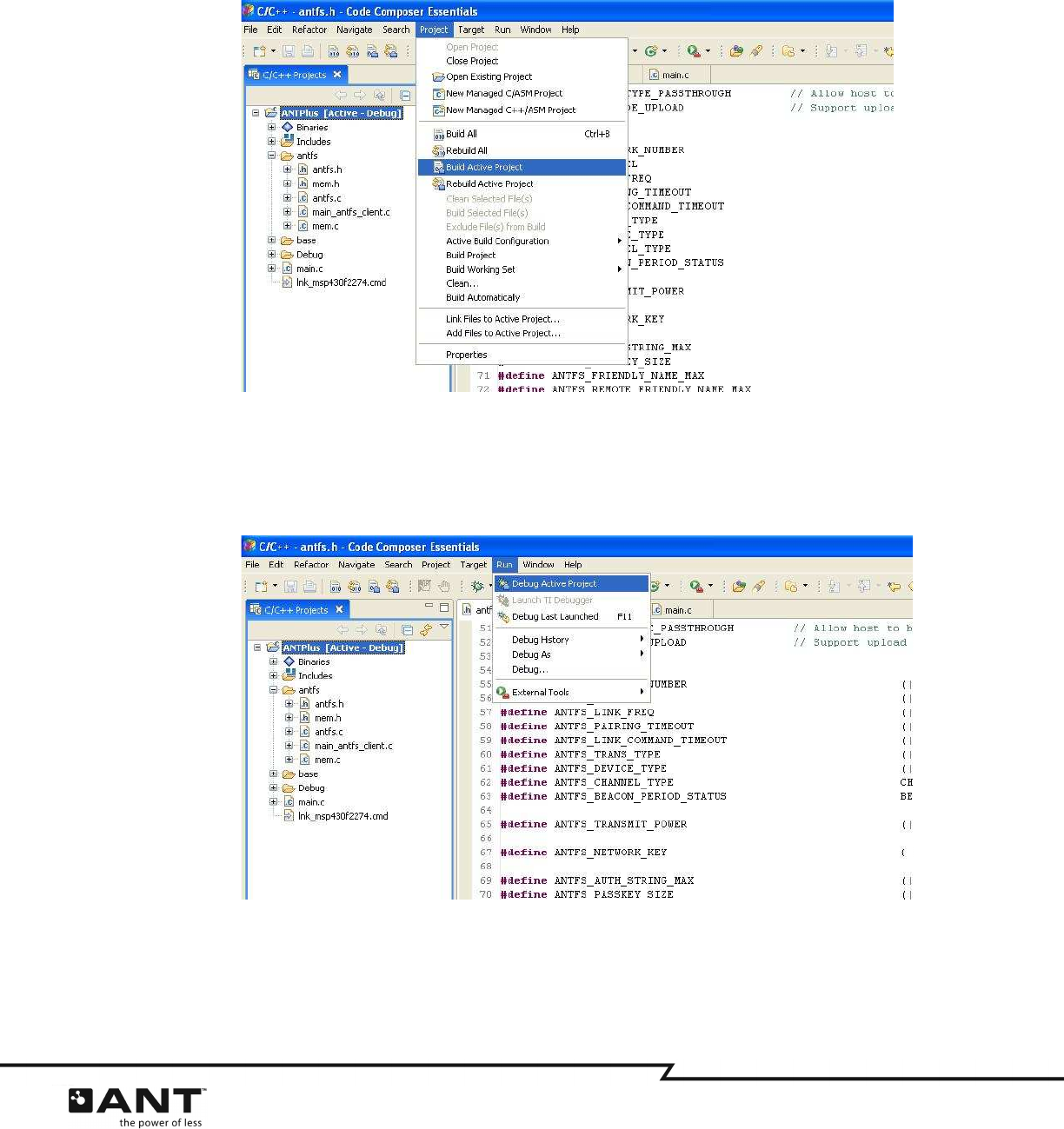Screen dimensions: 1064x1129
Task: Open the Navigate menu in the Run-menu screenshot
Action: [356, 564]
